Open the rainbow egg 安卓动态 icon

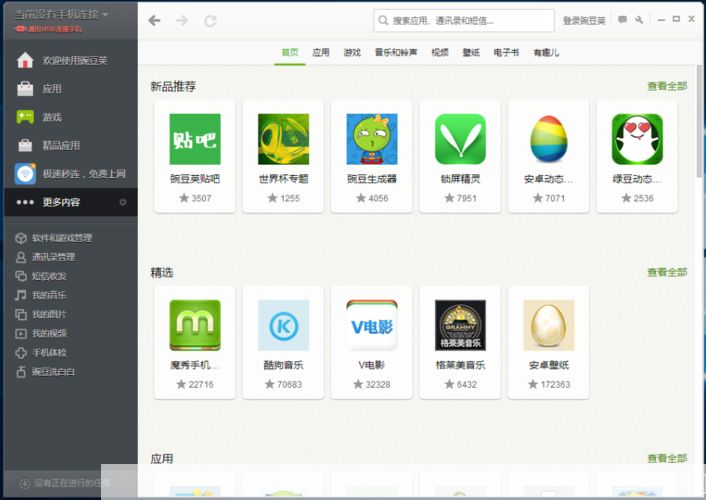click(x=549, y=139)
